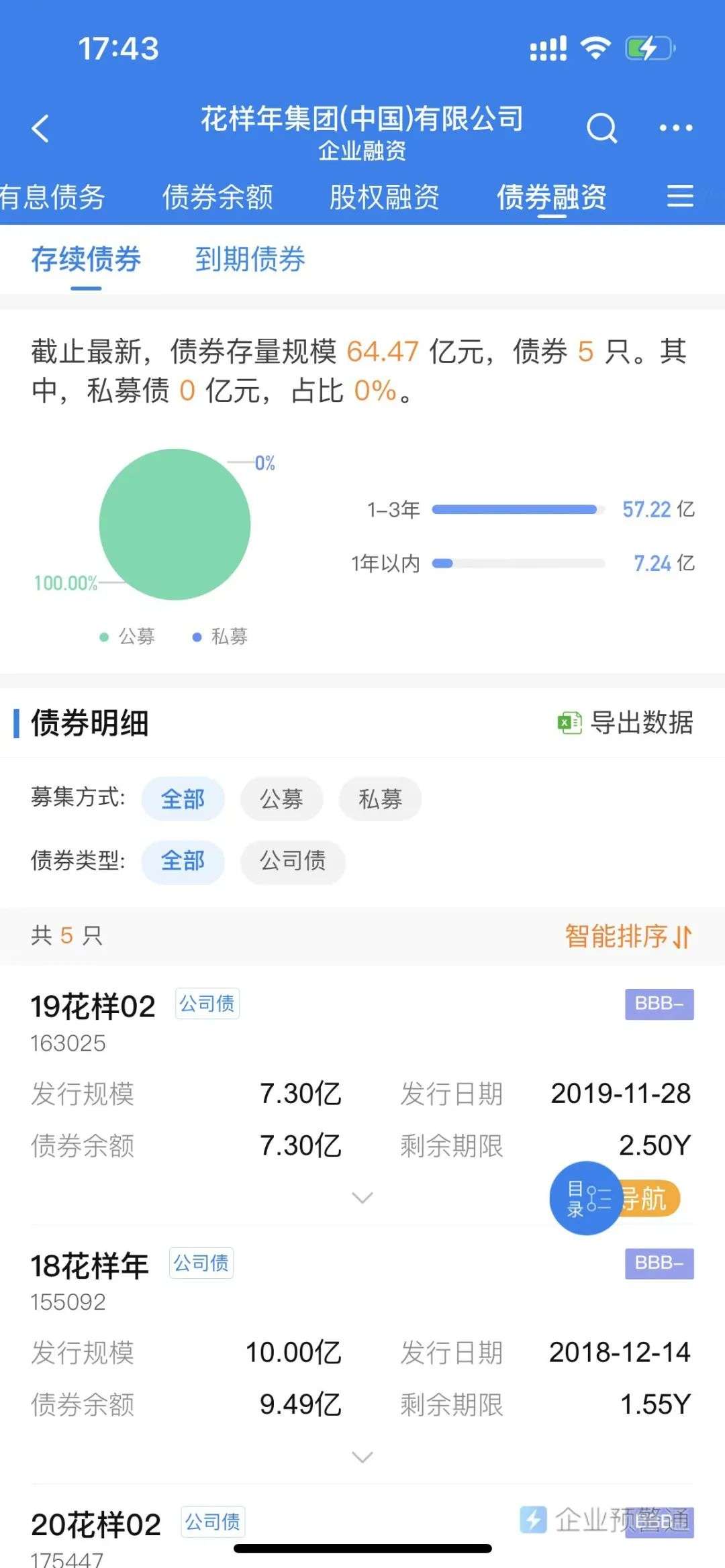
Task: Open bond 20花样02 title
Action: click(x=96, y=1525)
